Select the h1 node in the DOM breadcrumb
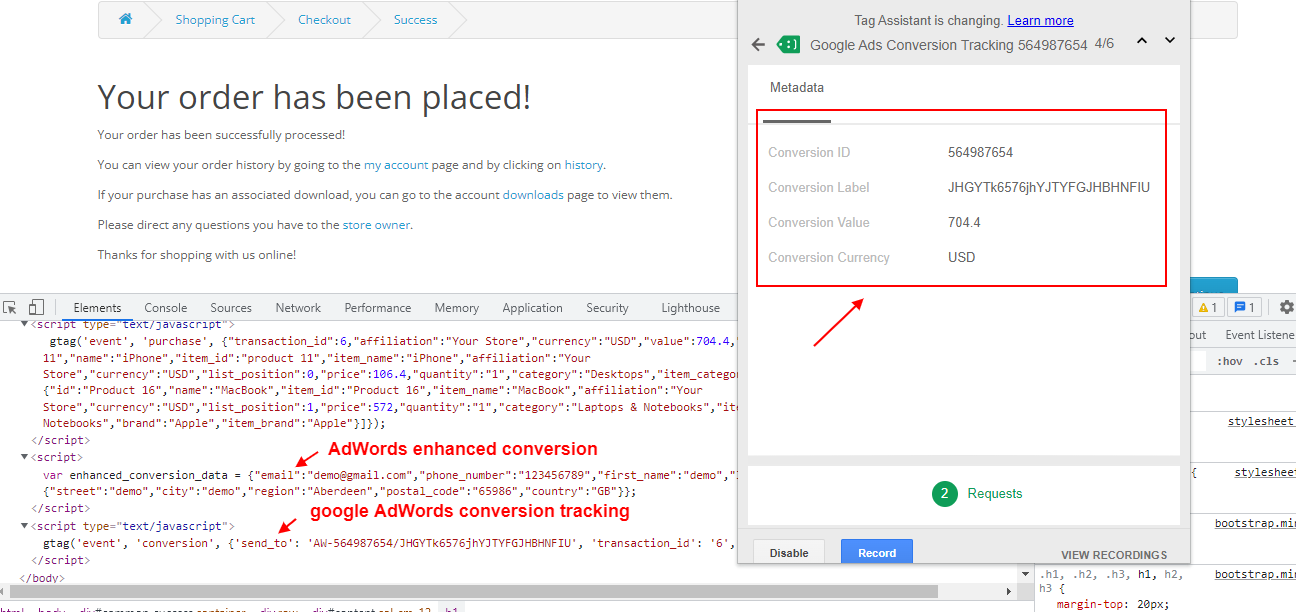Viewport: 1296px width, 612px height. coord(450,608)
